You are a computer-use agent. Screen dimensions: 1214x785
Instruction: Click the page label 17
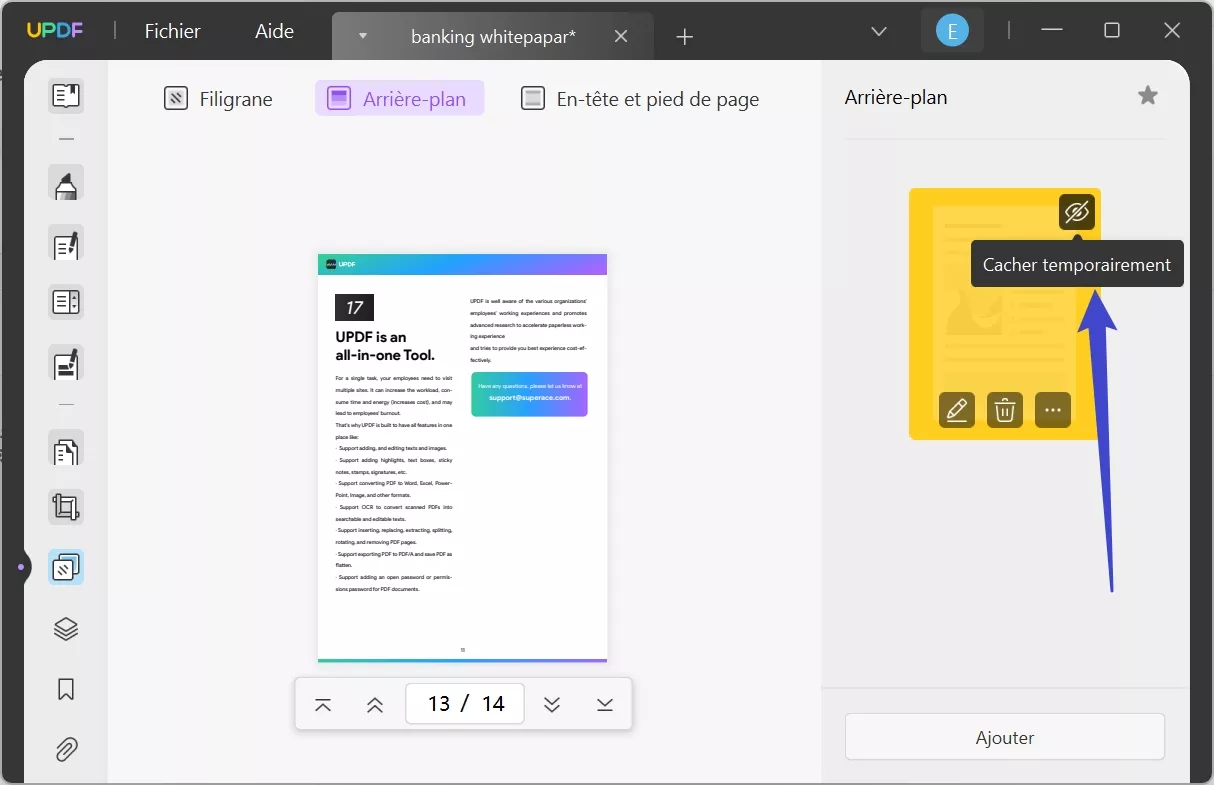pos(354,308)
